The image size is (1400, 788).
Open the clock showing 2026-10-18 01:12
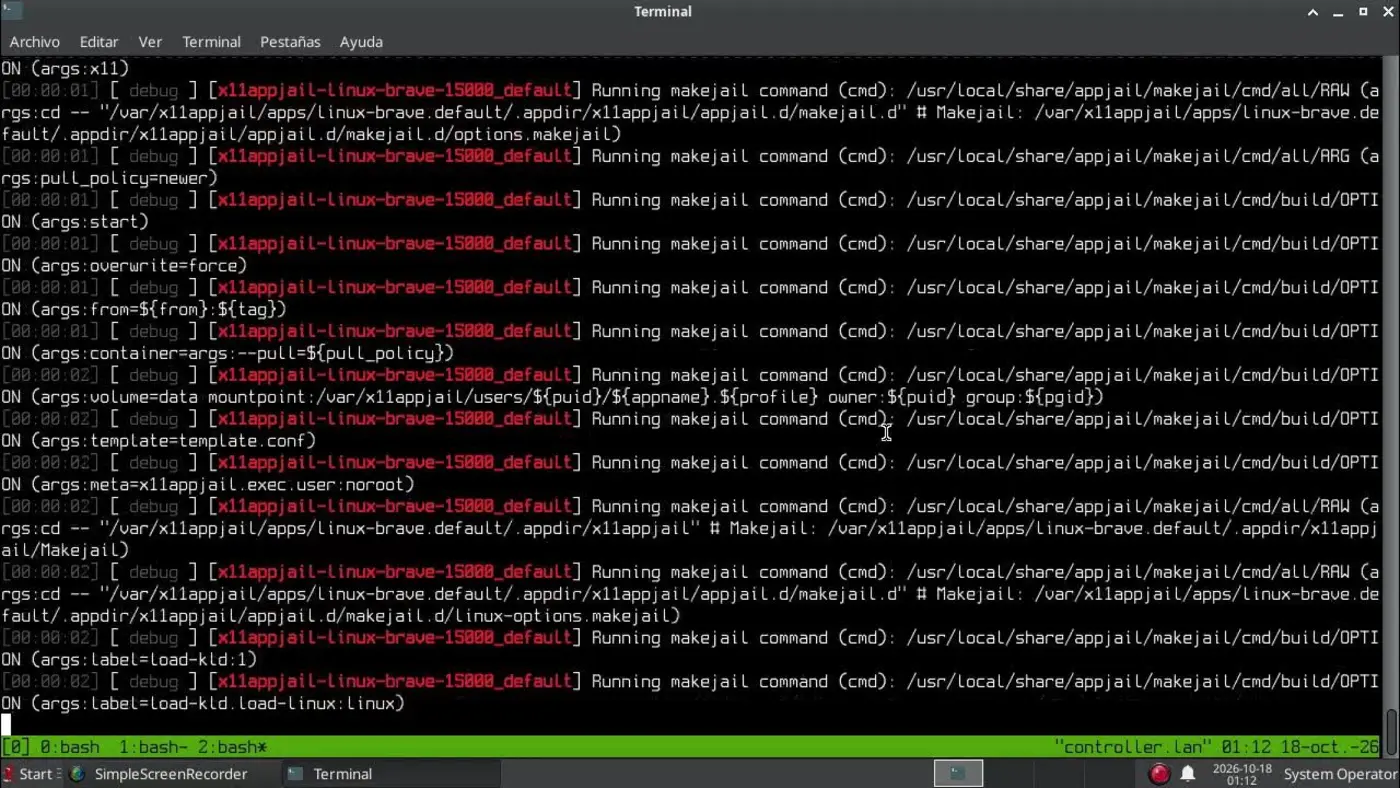pyautogui.click(x=1241, y=774)
